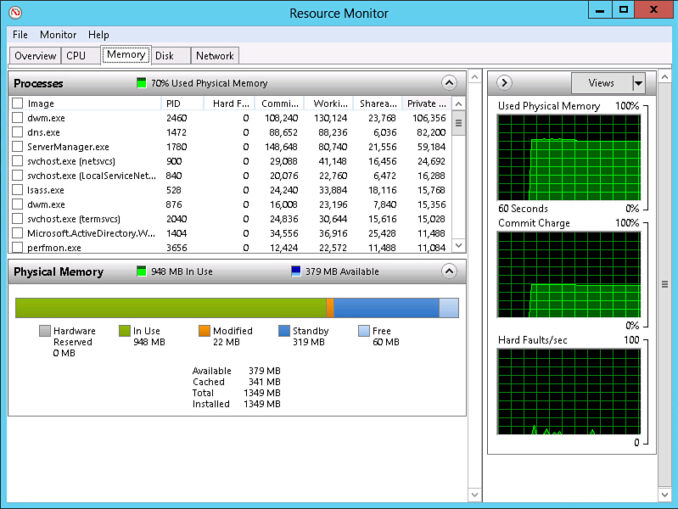This screenshot has width=678, height=509.
Task: Sort by the Hard Faults column header
Action: pos(229,103)
